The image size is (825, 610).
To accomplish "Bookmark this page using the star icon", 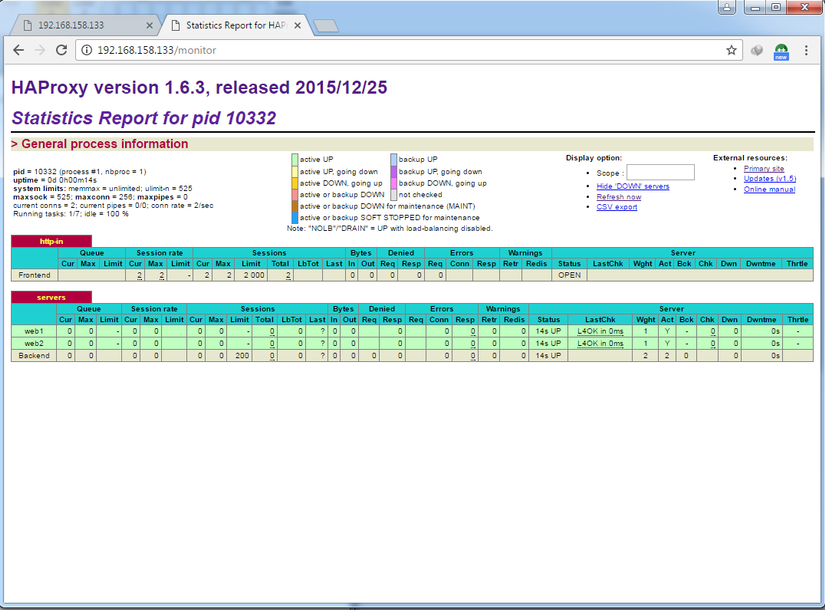I will tap(731, 50).
